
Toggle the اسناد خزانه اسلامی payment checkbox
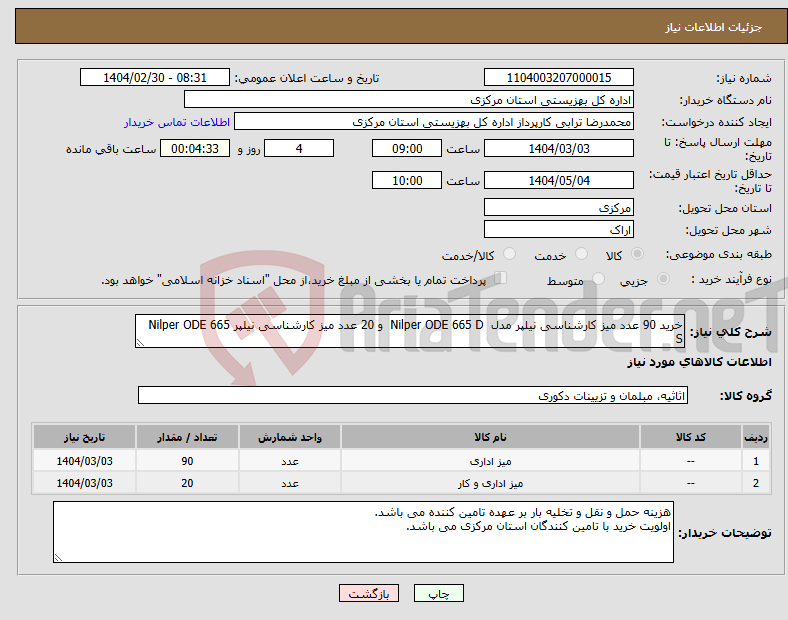[501, 277]
